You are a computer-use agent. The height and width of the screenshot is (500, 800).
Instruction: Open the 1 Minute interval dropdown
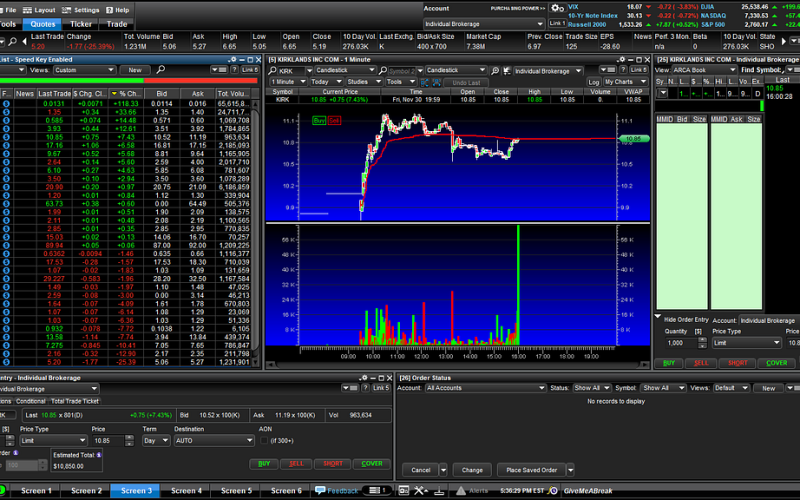[289, 82]
